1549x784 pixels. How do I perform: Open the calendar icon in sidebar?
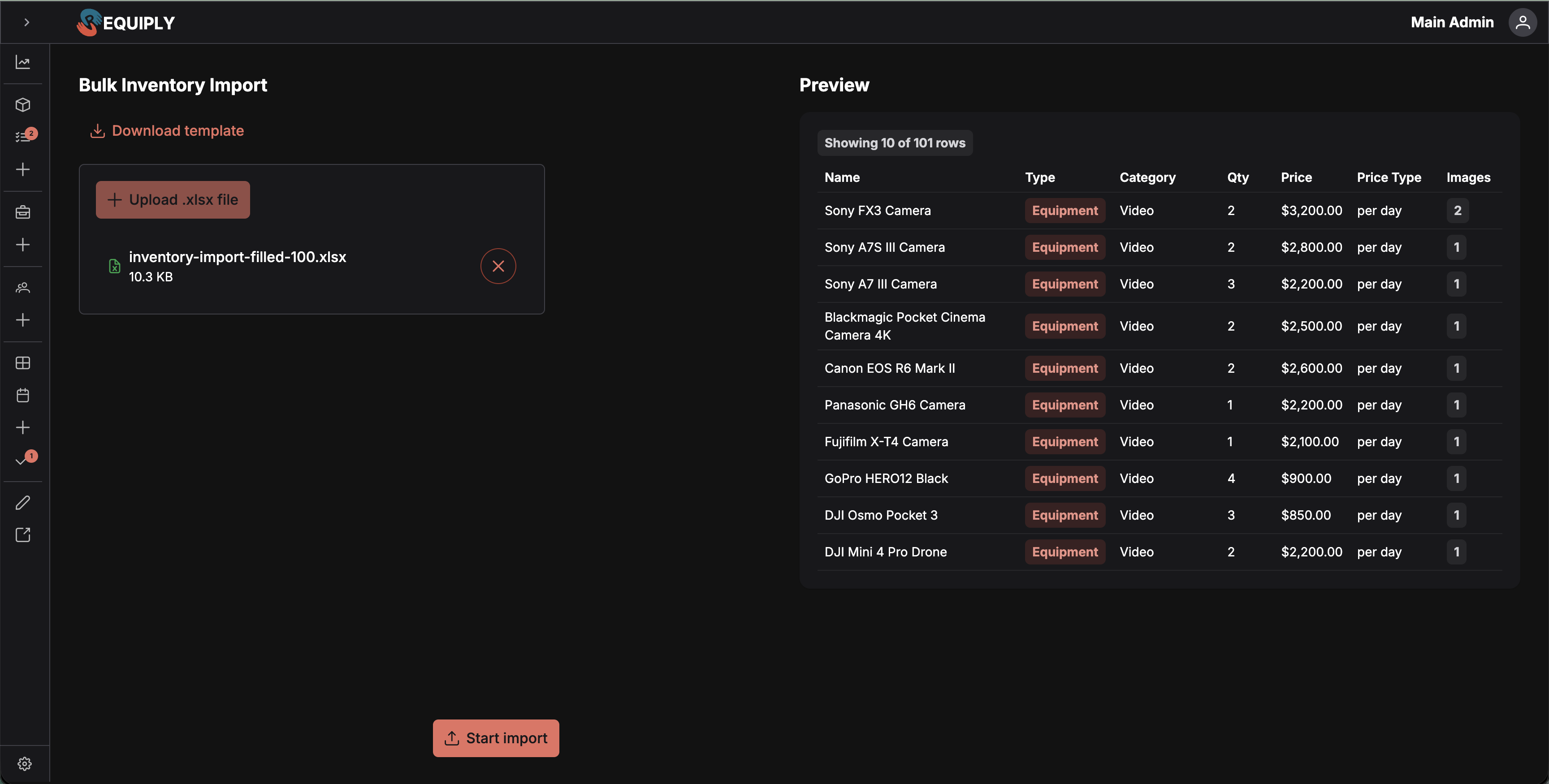pyautogui.click(x=23, y=395)
